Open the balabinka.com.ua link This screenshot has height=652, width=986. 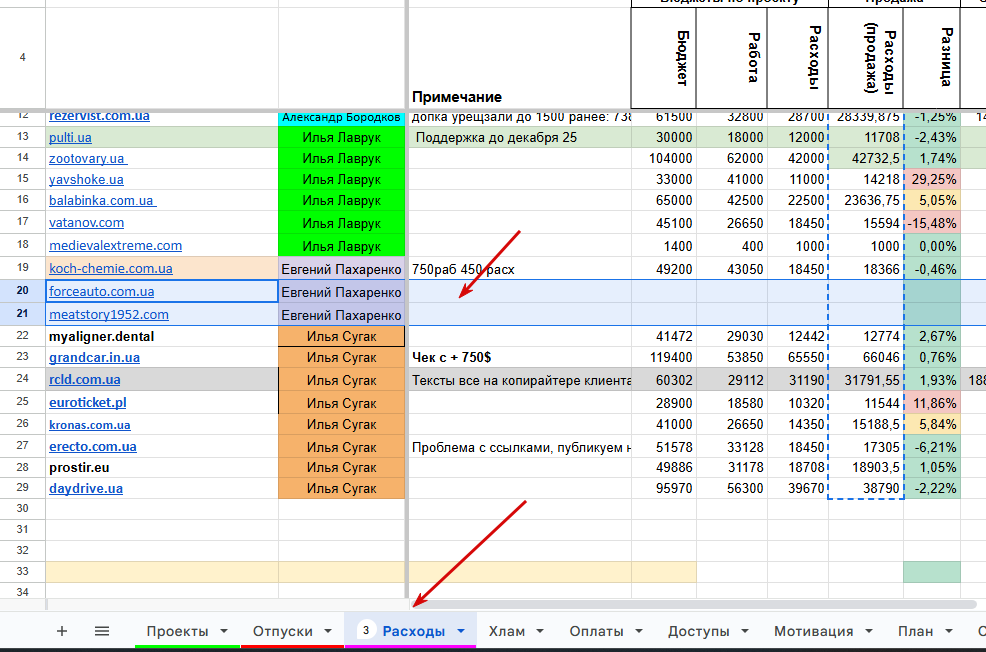(x=102, y=201)
